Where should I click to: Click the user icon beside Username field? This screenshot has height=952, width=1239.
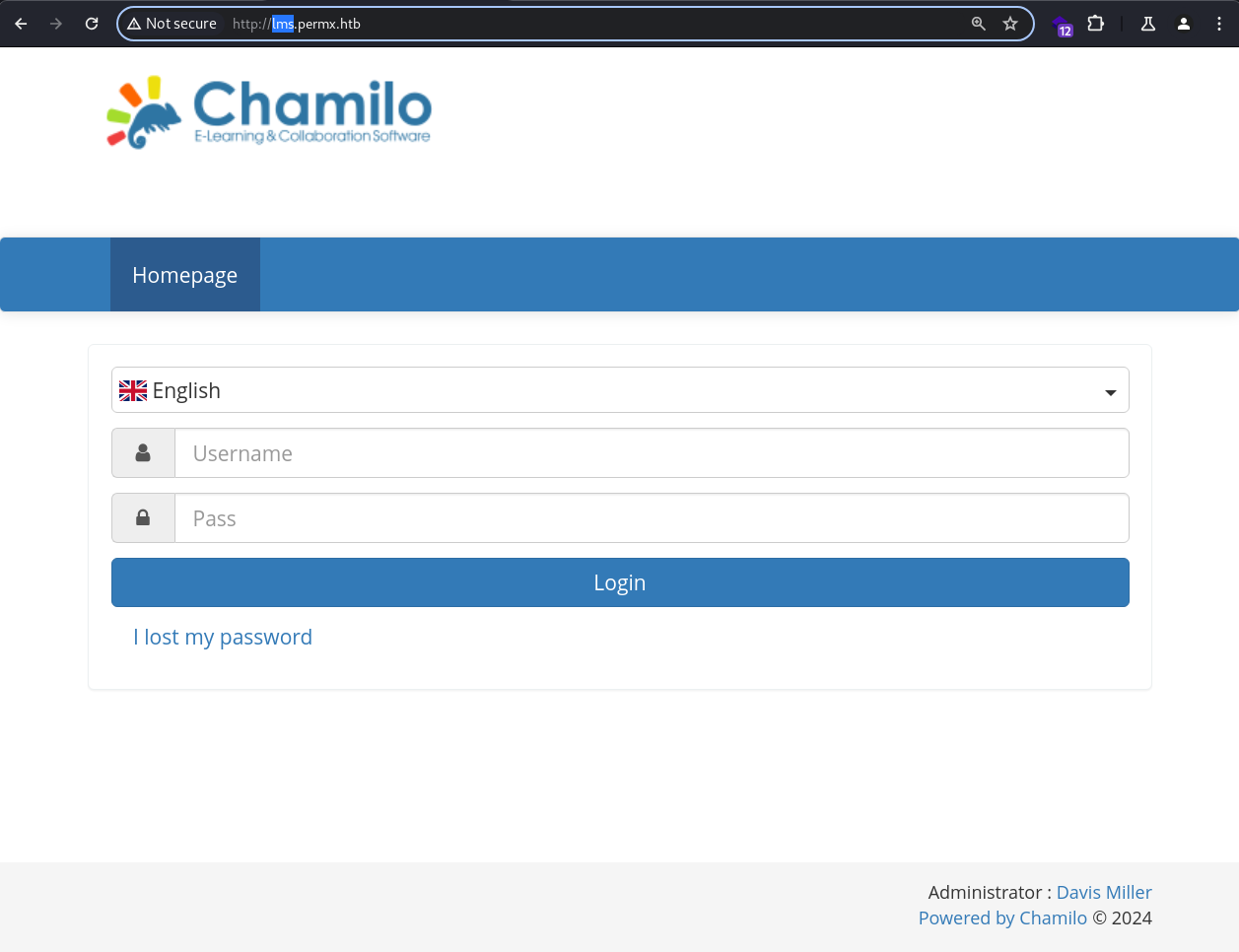[x=143, y=453]
